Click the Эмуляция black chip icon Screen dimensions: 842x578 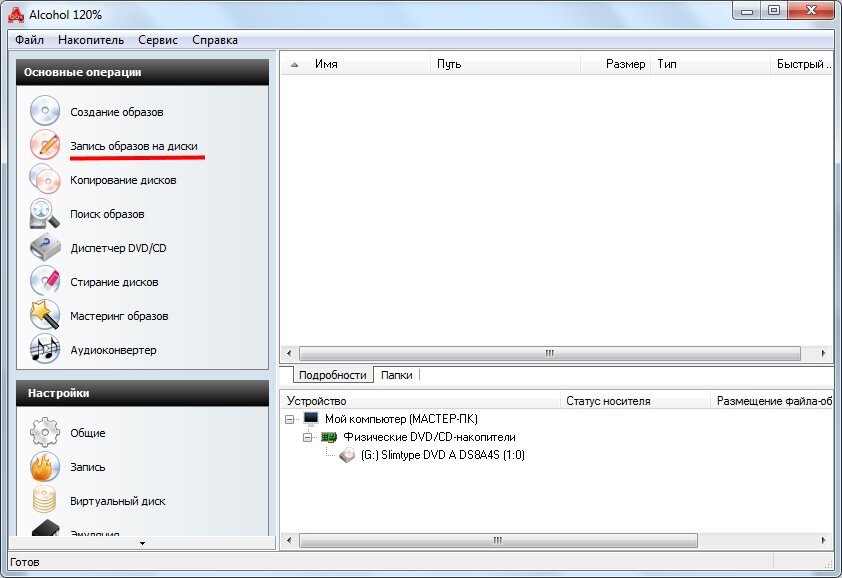pos(46,528)
